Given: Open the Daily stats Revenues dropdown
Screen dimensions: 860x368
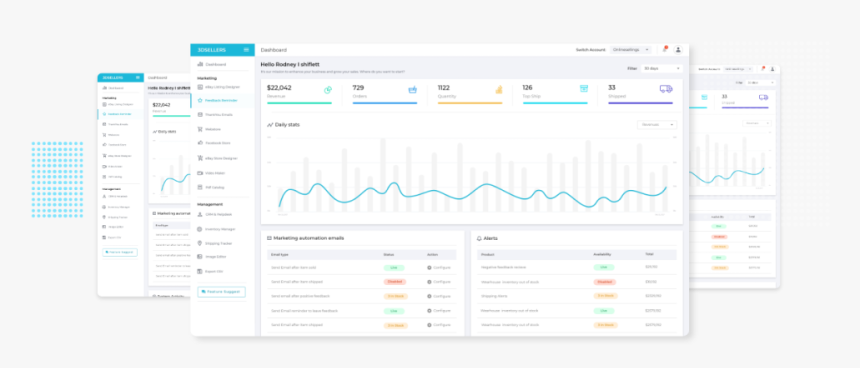Looking at the screenshot, I should pos(657,124).
